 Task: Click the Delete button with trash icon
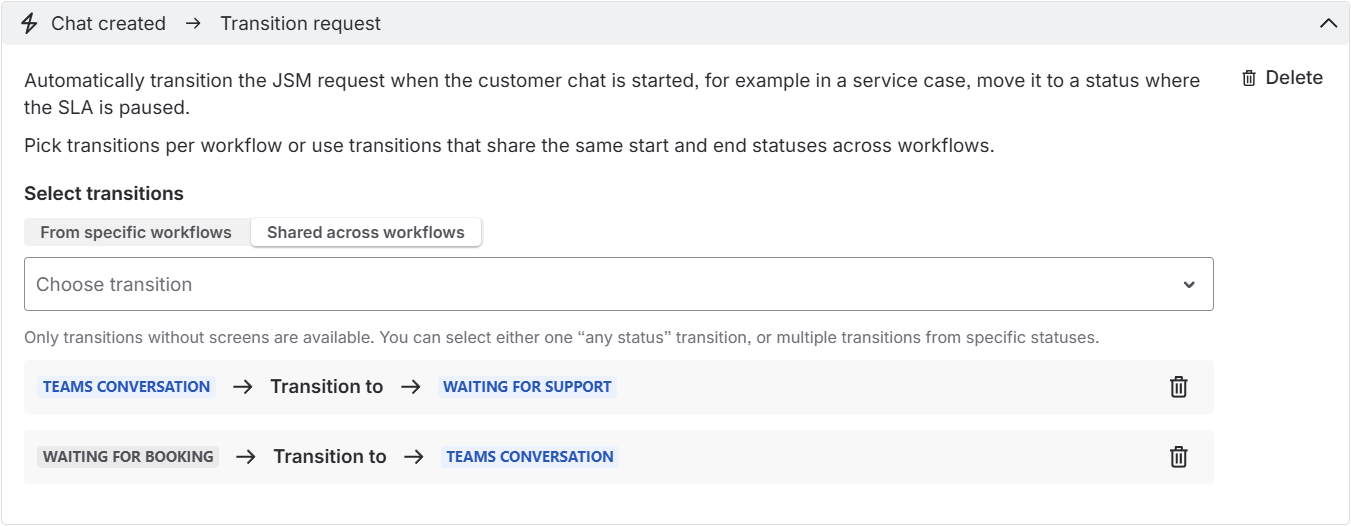pyautogui.click(x=1282, y=78)
